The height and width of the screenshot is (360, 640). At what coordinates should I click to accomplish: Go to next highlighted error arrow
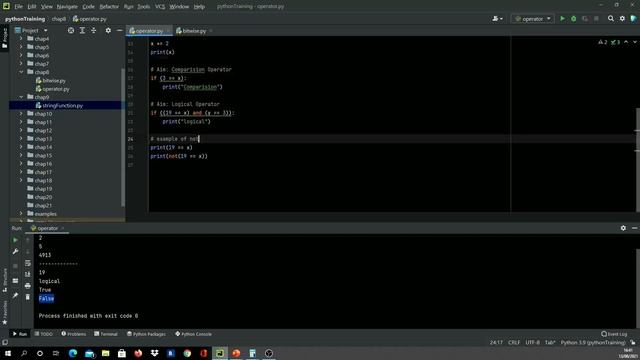coord(635,42)
